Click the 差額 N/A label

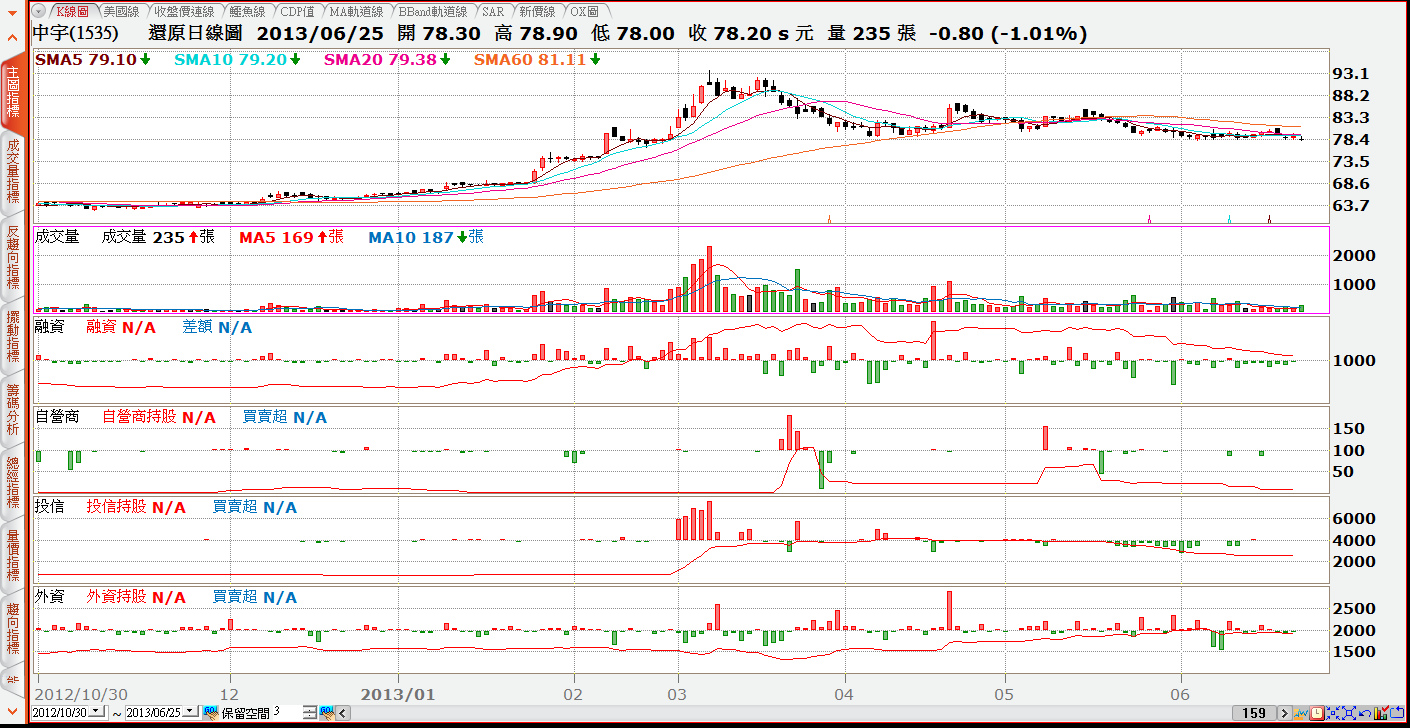click(x=217, y=327)
